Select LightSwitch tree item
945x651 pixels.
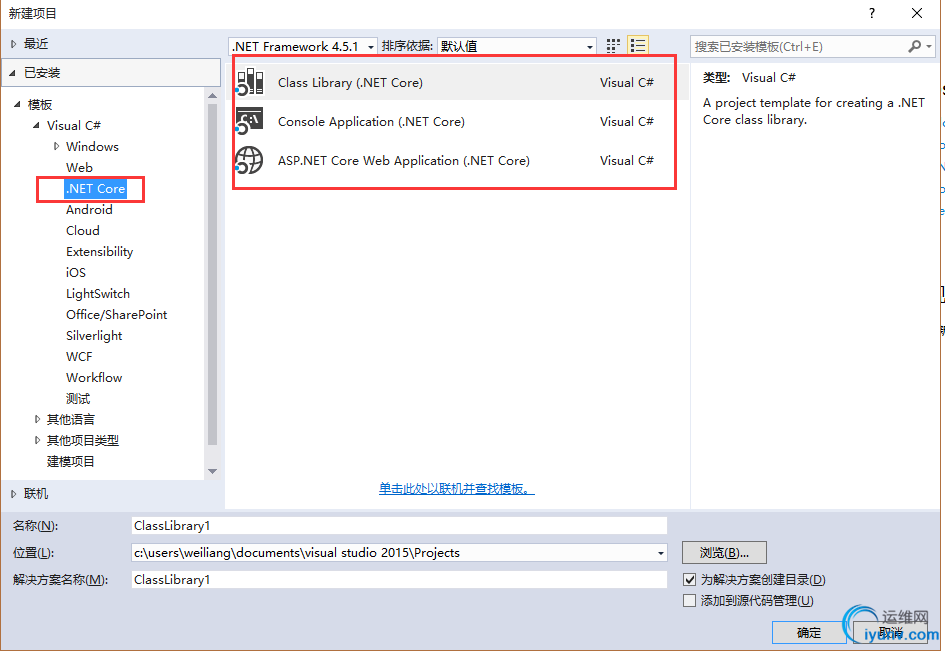point(98,294)
